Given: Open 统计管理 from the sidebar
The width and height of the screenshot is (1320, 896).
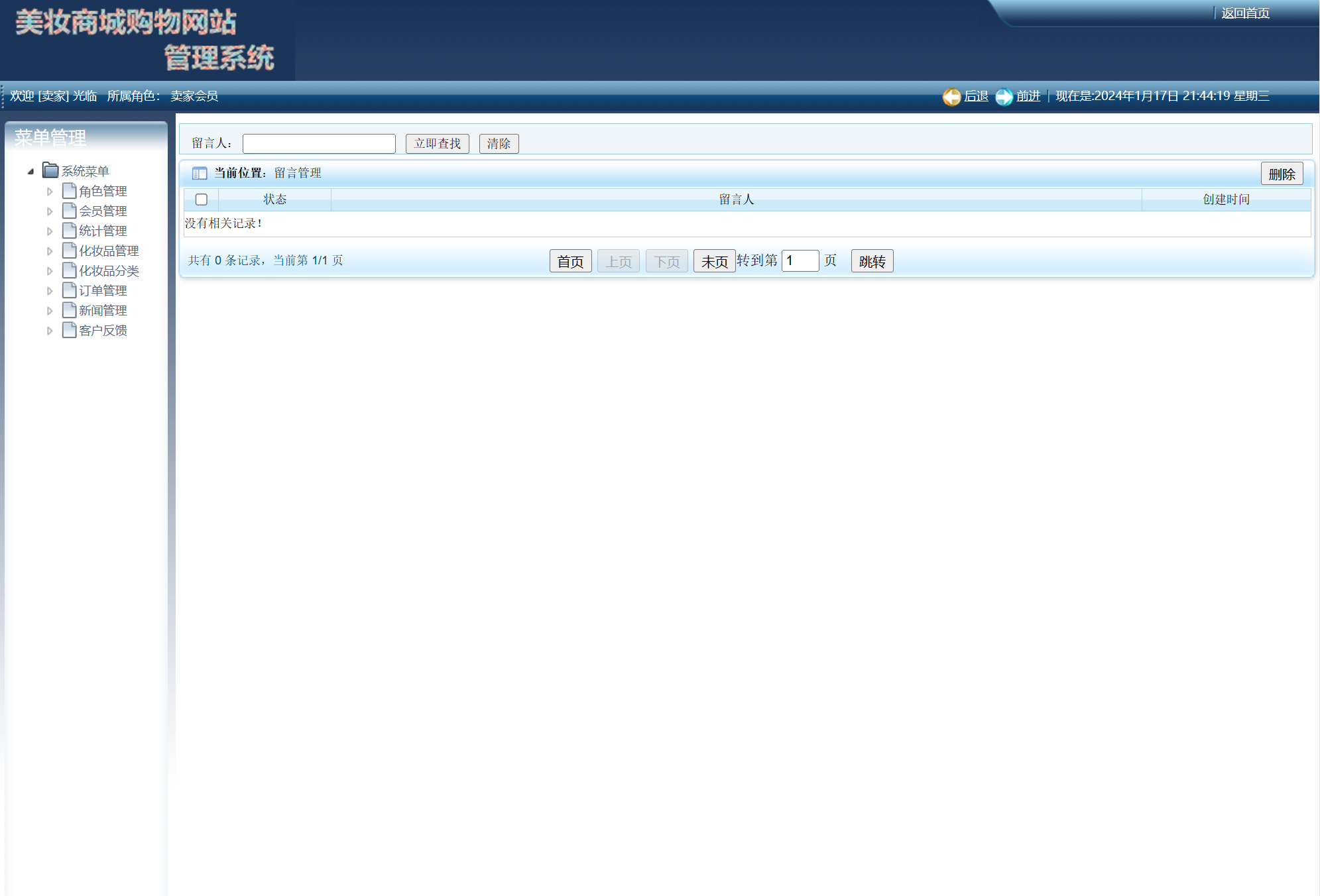Looking at the screenshot, I should [x=103, y=231].
